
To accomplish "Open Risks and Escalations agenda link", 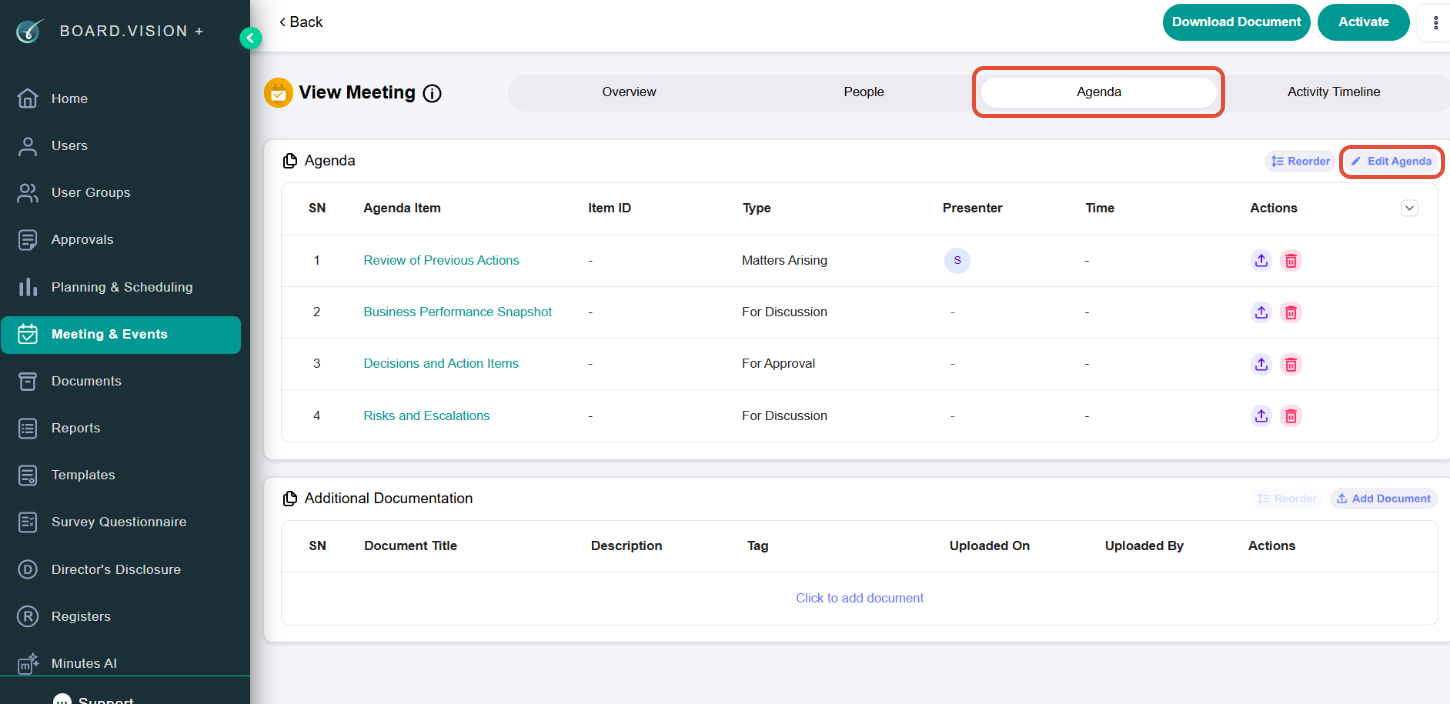I will click(x=427, y=416).
